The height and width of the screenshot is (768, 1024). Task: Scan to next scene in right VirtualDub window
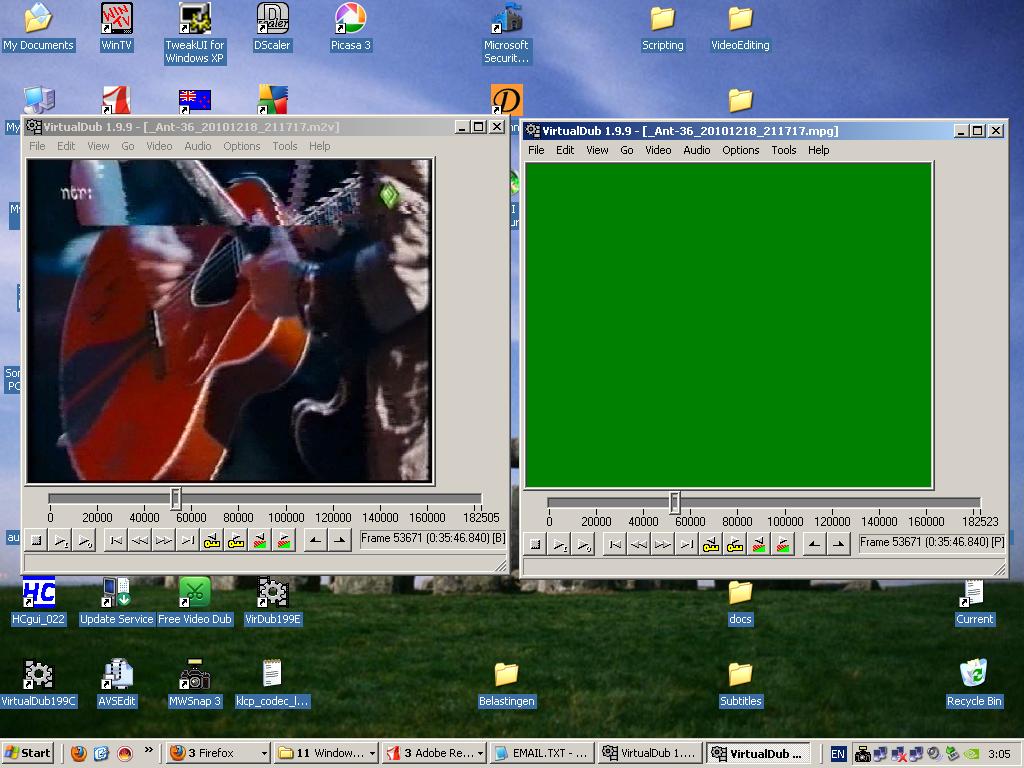(x=784, y=545)
